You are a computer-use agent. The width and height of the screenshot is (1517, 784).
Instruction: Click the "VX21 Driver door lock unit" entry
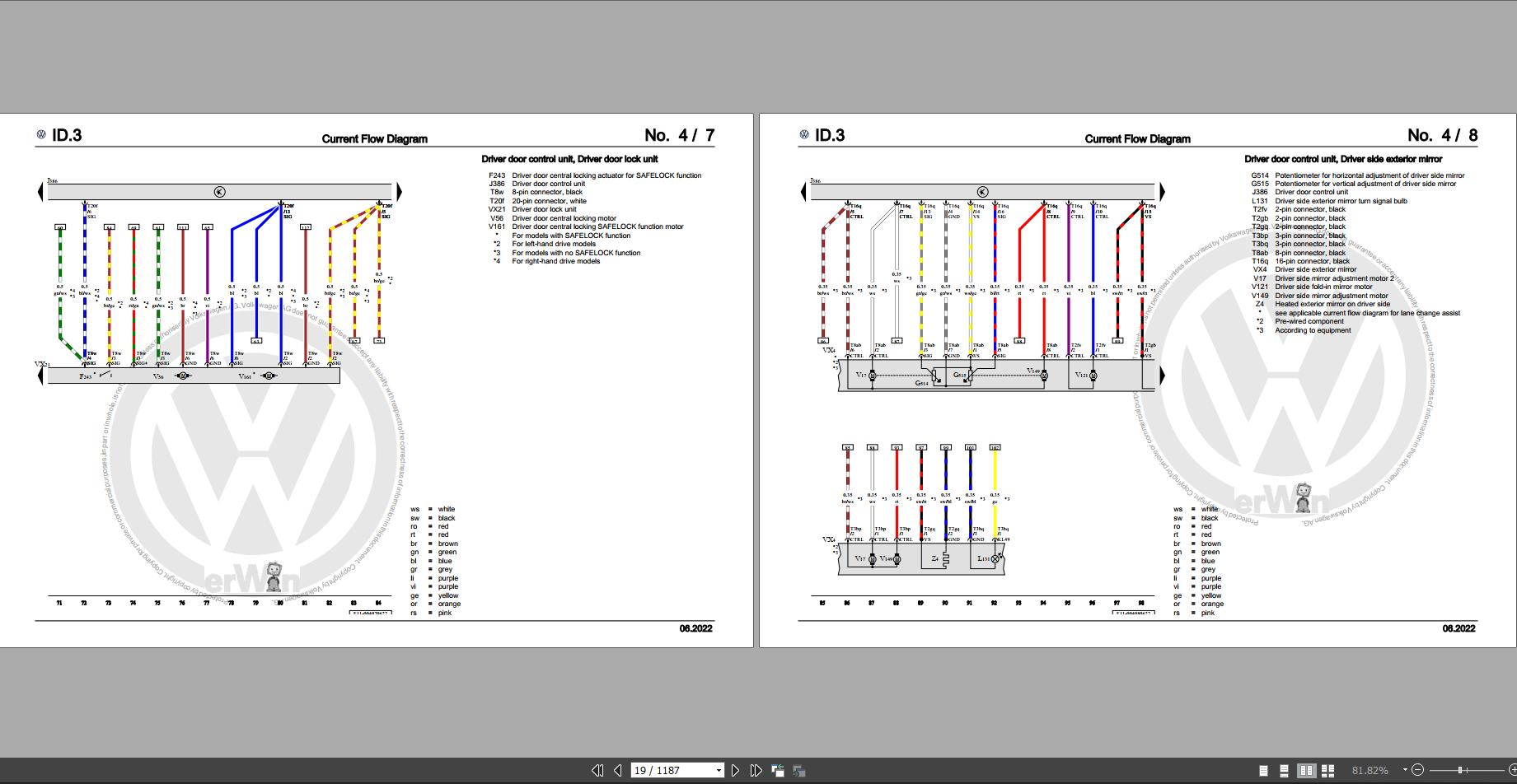tap(532, 209)
